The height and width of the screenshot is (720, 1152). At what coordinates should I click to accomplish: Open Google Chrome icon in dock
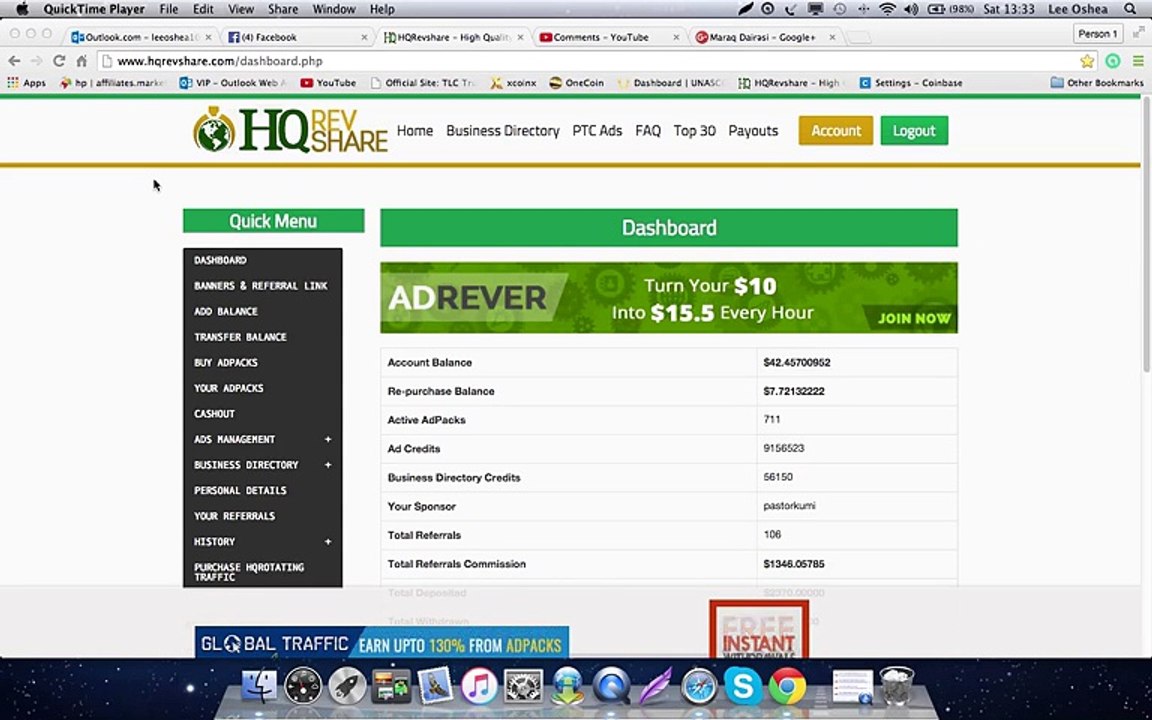787,686
